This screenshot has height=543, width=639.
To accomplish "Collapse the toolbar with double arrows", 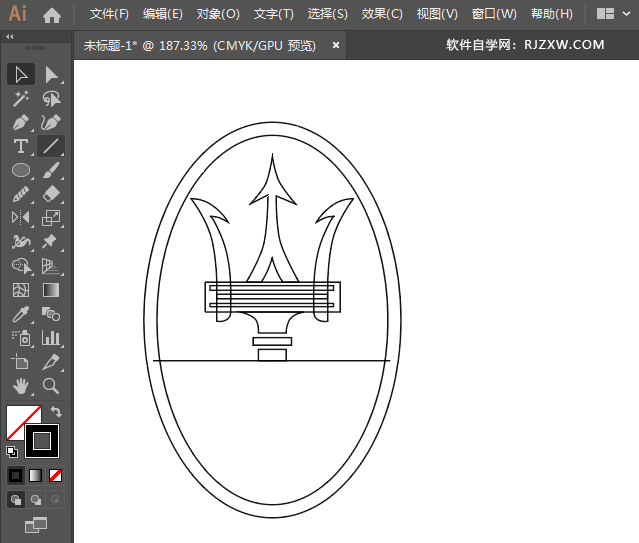I will click(x=10, y=37).
